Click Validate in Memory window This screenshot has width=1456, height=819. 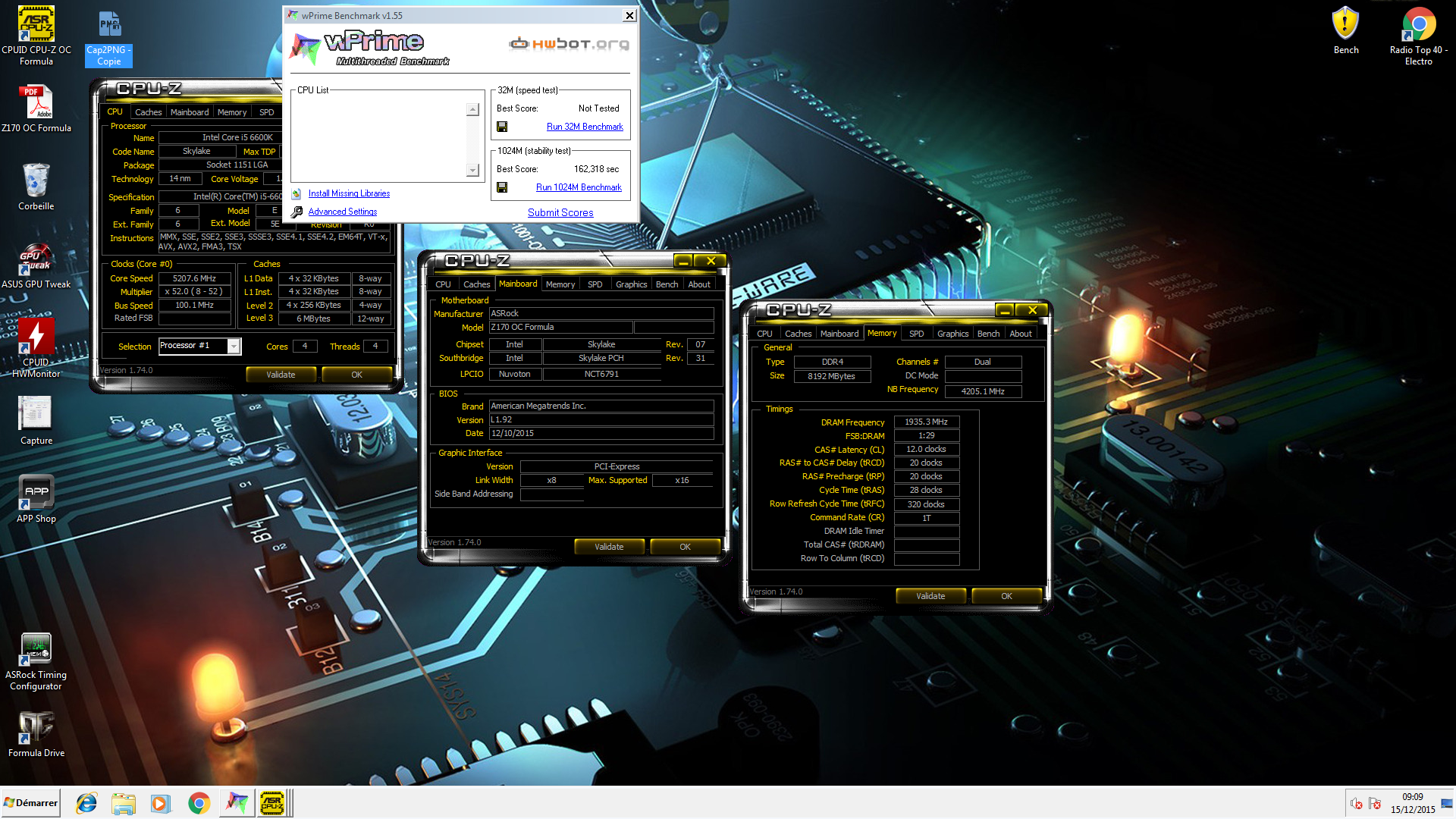coord(930,596)
